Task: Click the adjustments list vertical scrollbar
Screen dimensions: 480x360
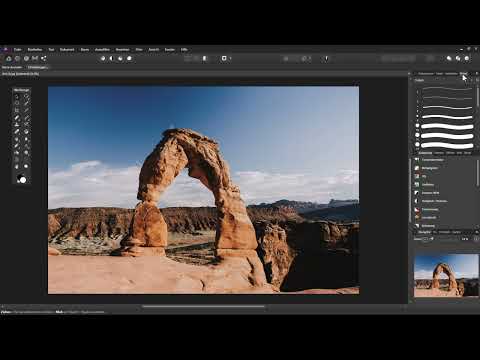Action: click(477, 172)
